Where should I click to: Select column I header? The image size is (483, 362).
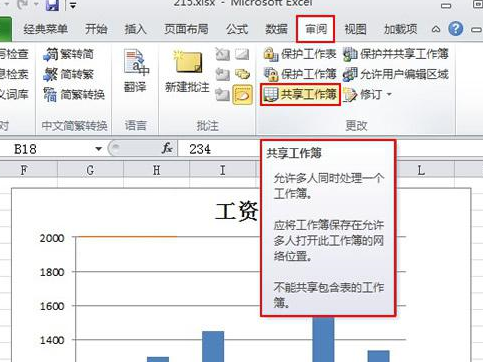click(x=222, y=170)
